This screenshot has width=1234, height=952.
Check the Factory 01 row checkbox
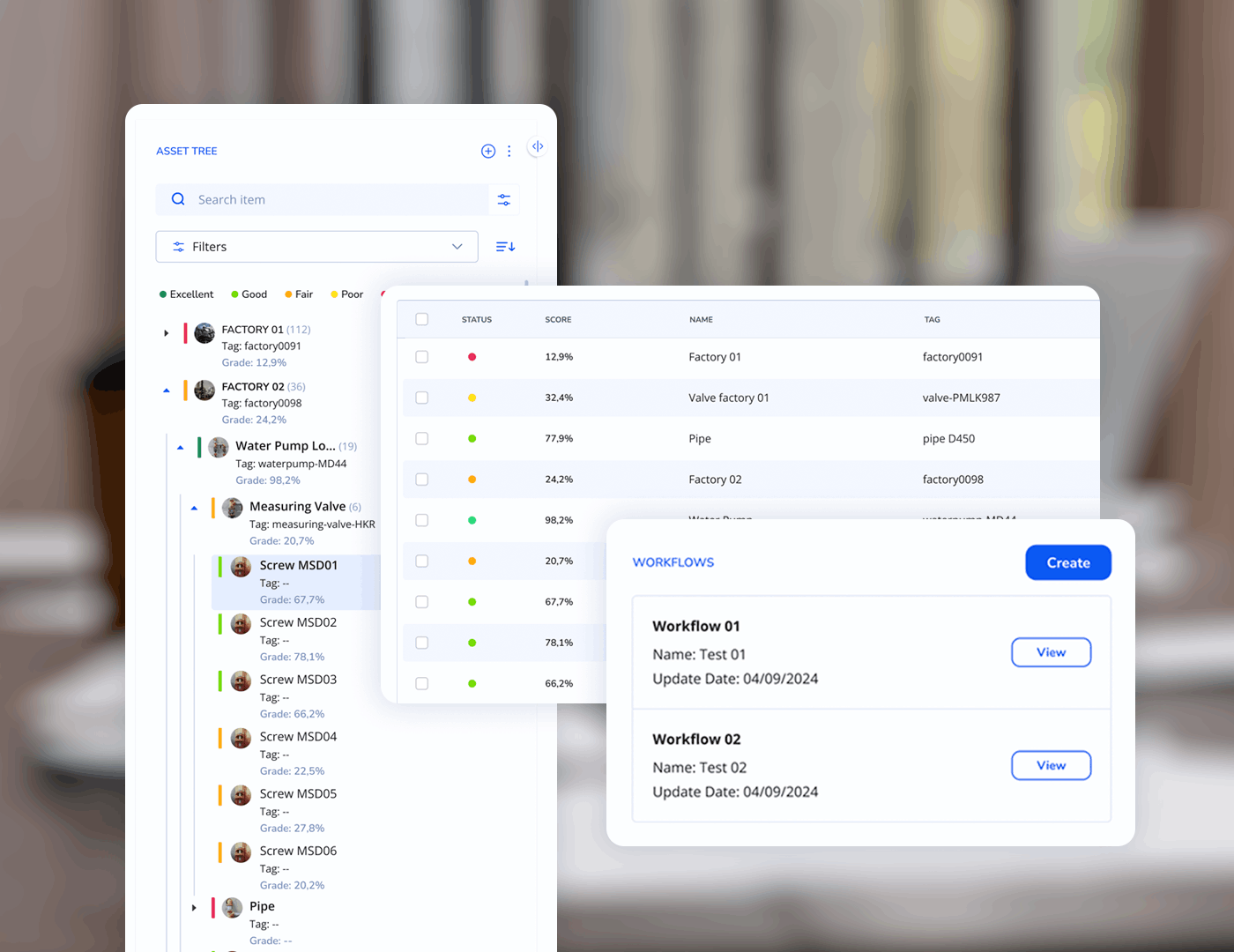coord(421,357)
